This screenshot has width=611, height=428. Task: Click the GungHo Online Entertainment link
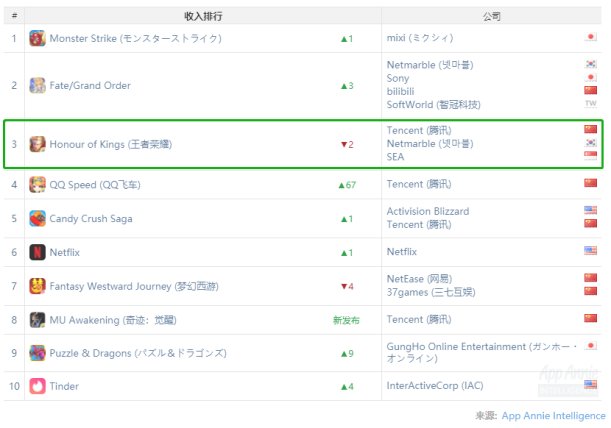[482, 352]
